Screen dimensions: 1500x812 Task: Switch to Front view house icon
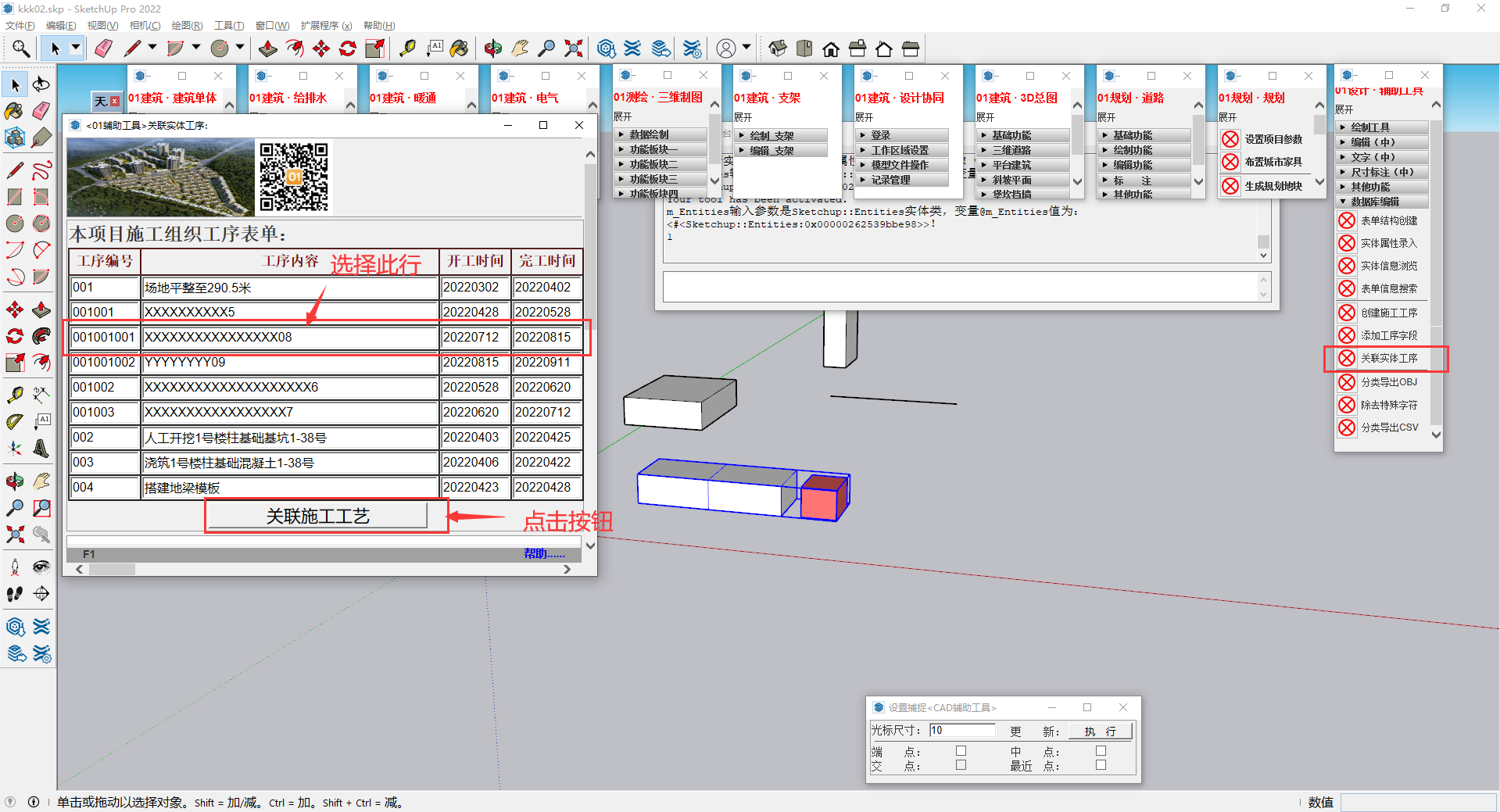pos(831,48)
